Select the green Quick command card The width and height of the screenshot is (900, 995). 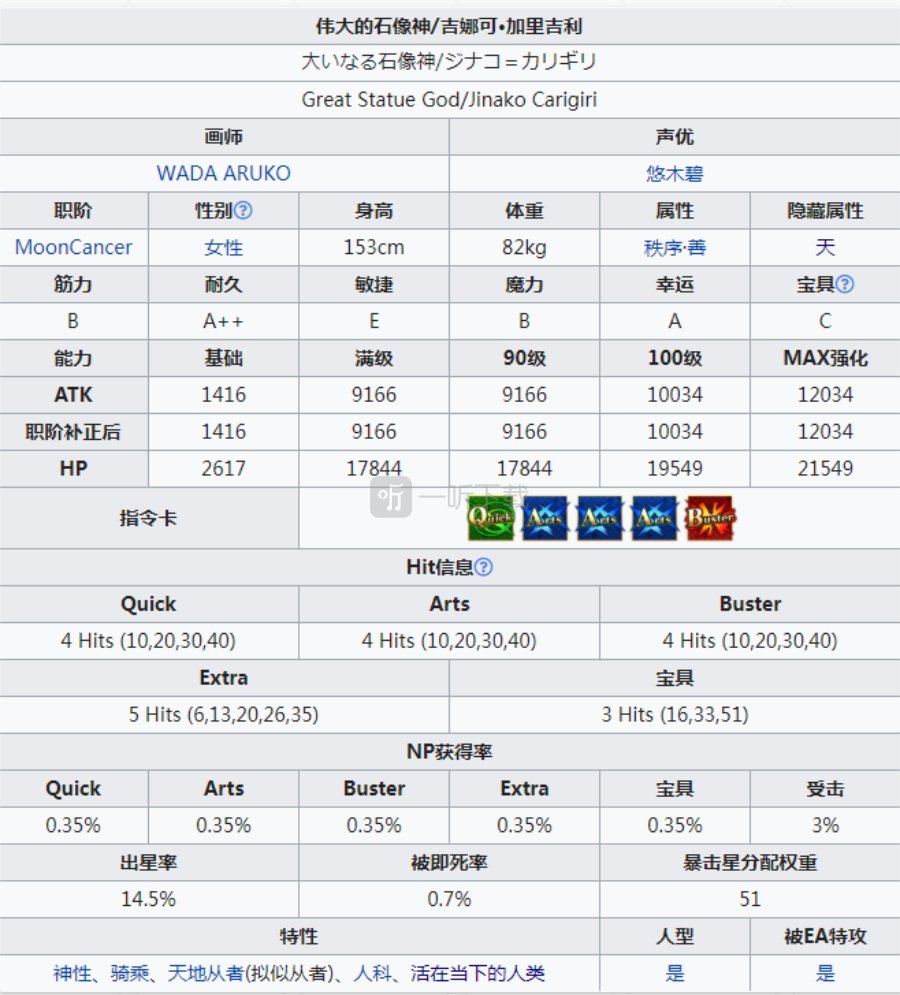tap(491, 518)
